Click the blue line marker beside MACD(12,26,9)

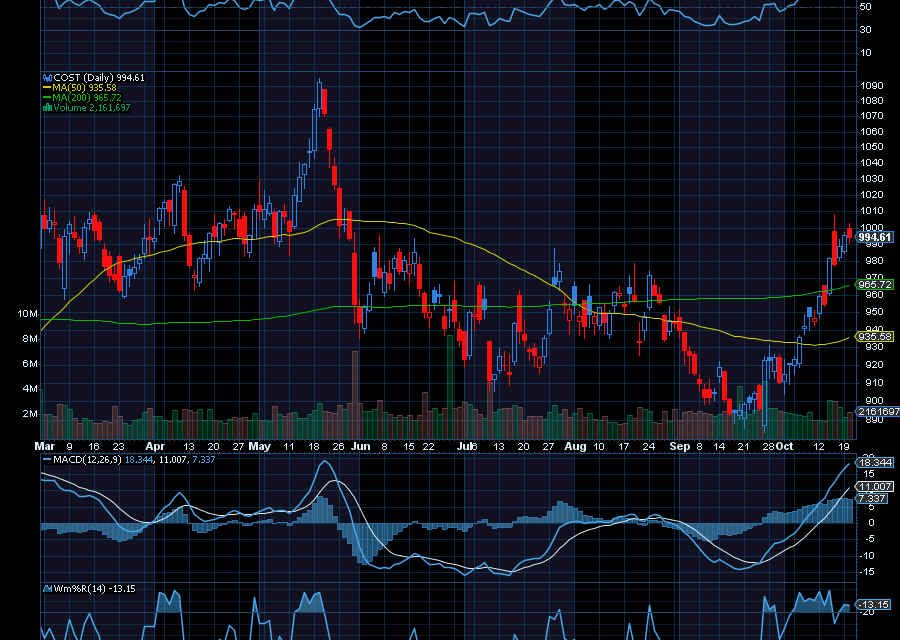[47, 460]
